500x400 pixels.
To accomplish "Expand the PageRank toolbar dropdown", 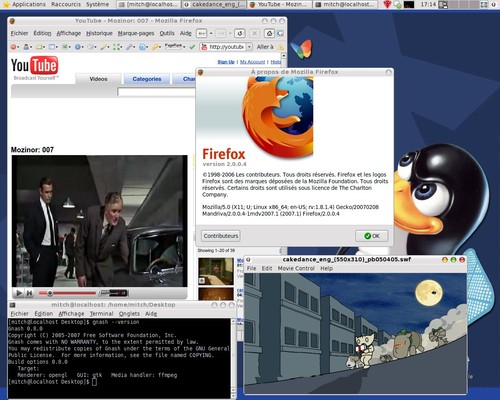I will (184, 47).
